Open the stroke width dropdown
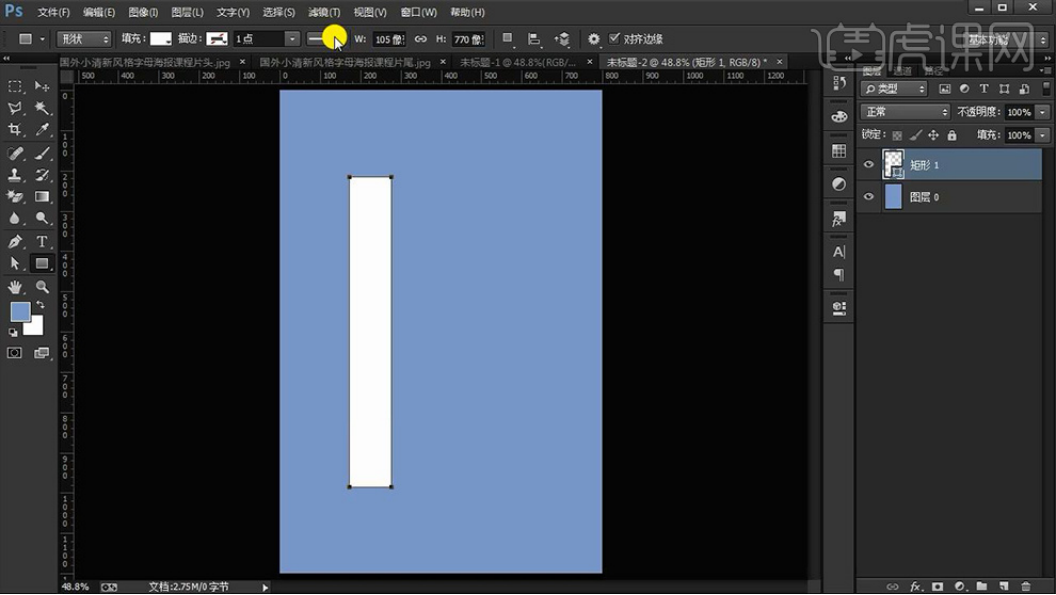The height and width of the screenshot is (595, 1056). point(292,39)
